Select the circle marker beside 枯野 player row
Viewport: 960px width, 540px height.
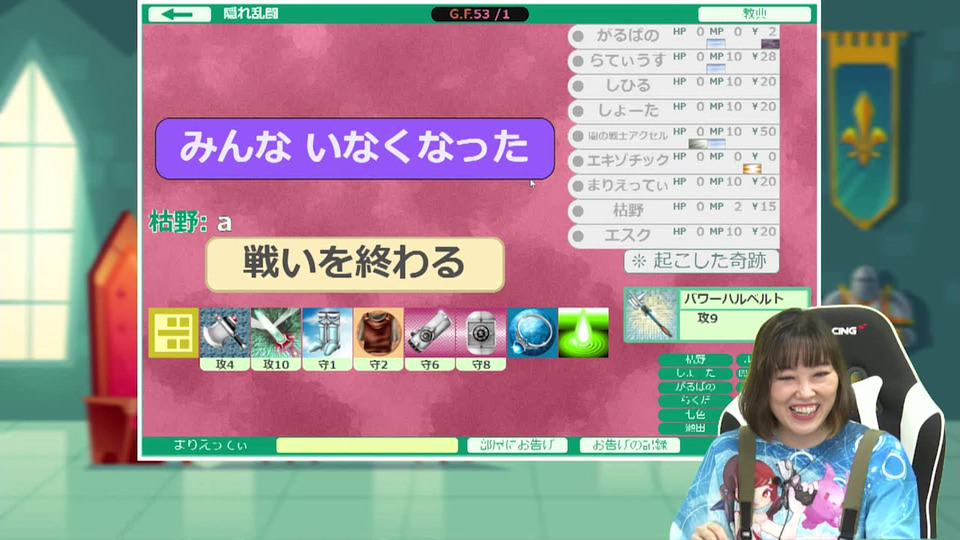[x=577, y=211]
